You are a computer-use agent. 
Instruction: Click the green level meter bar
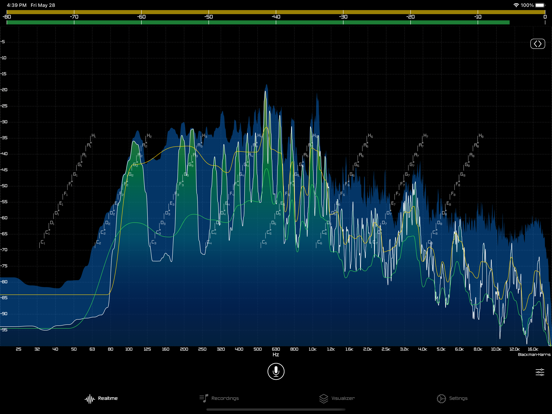click(x=258, y=23)
